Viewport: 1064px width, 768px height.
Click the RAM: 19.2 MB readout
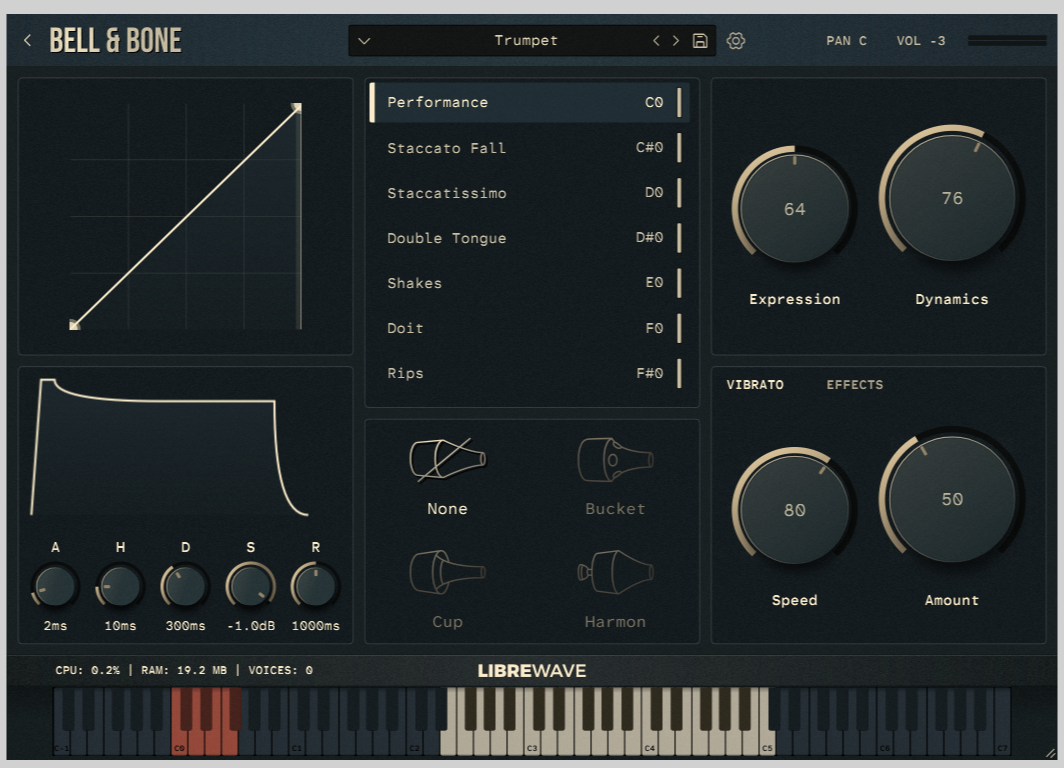184,670
